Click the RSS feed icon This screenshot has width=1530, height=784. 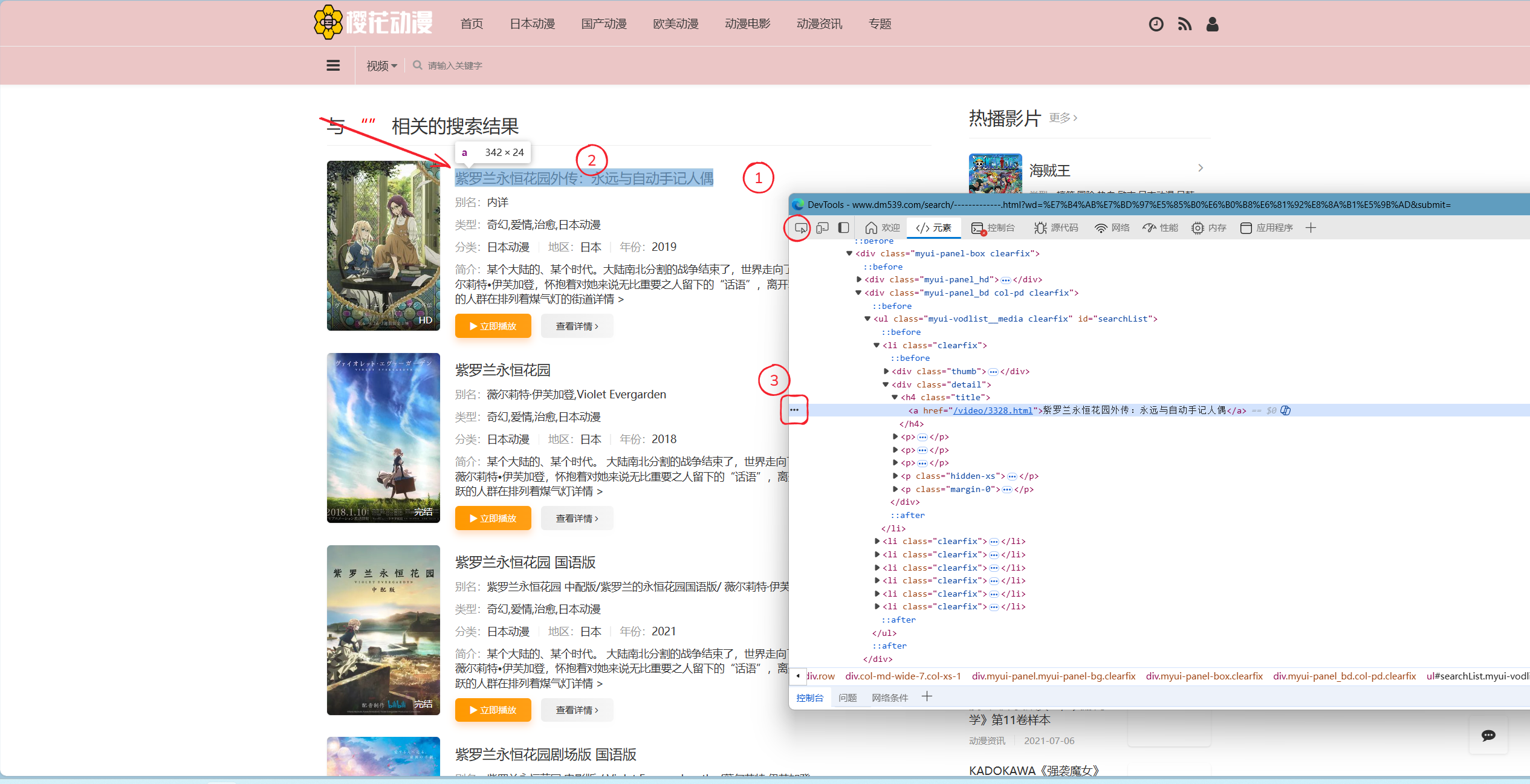point(1184,24)
